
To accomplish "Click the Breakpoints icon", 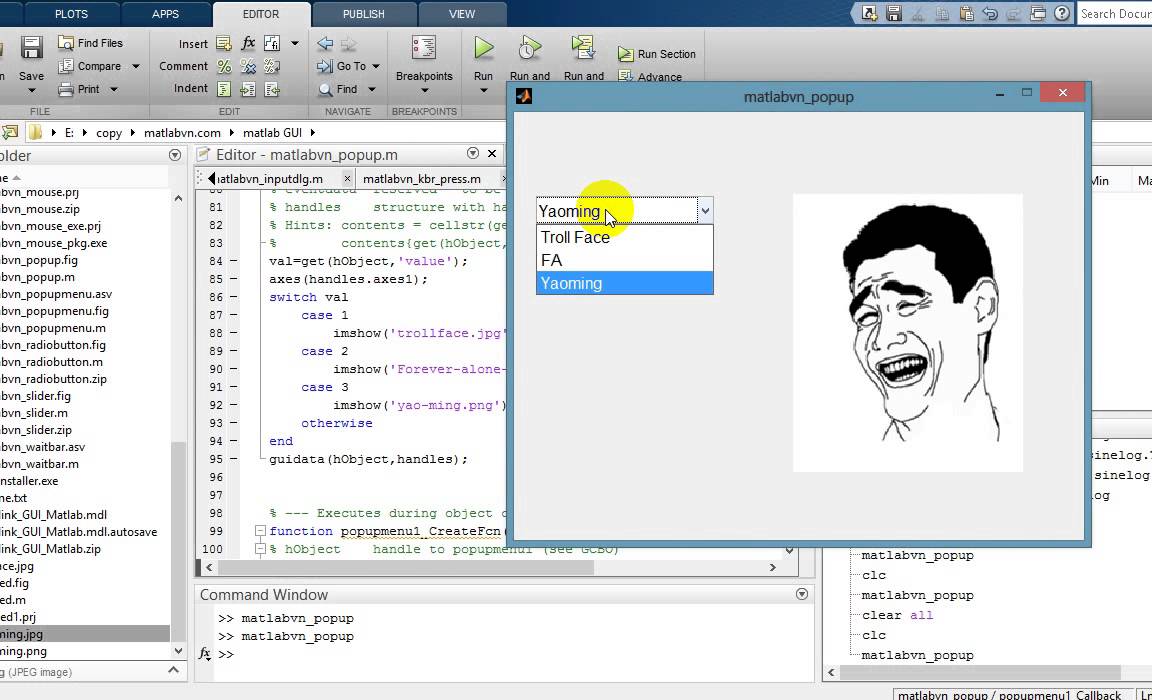I will coord(424,48).
